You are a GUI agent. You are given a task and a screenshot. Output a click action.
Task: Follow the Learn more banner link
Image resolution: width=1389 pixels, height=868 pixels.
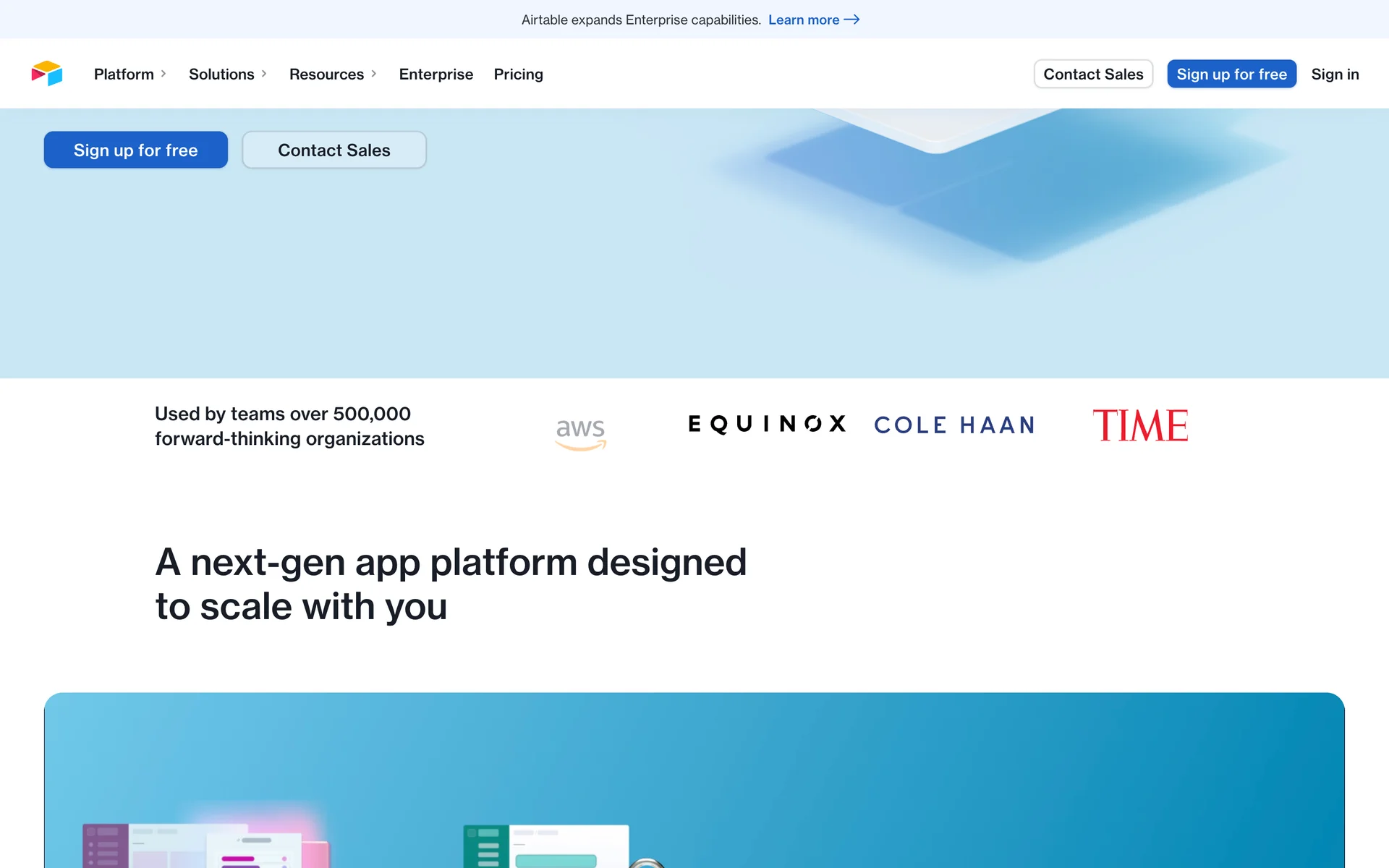tap(803, 20)
